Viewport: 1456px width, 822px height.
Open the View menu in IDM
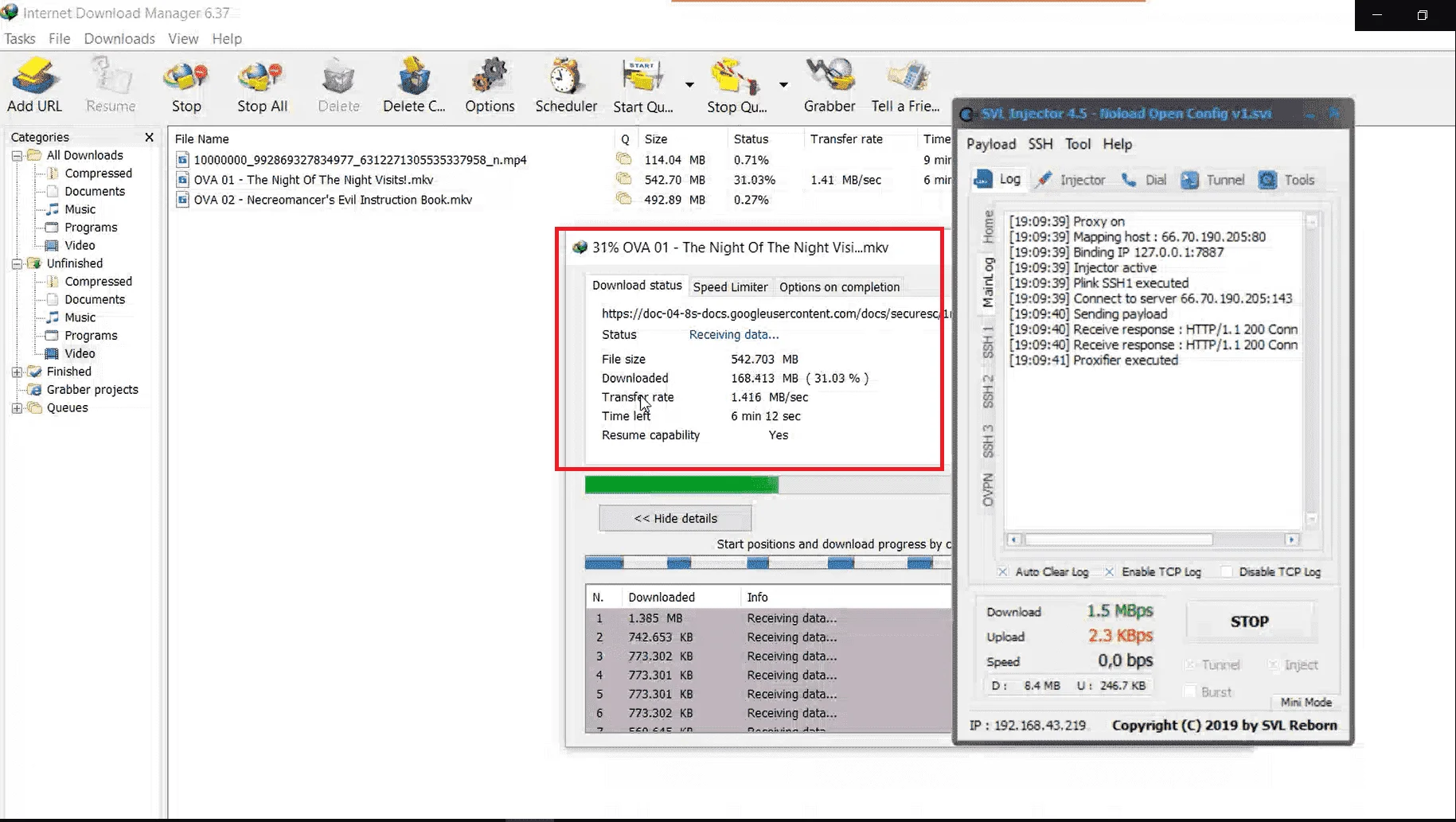point(183,38)
